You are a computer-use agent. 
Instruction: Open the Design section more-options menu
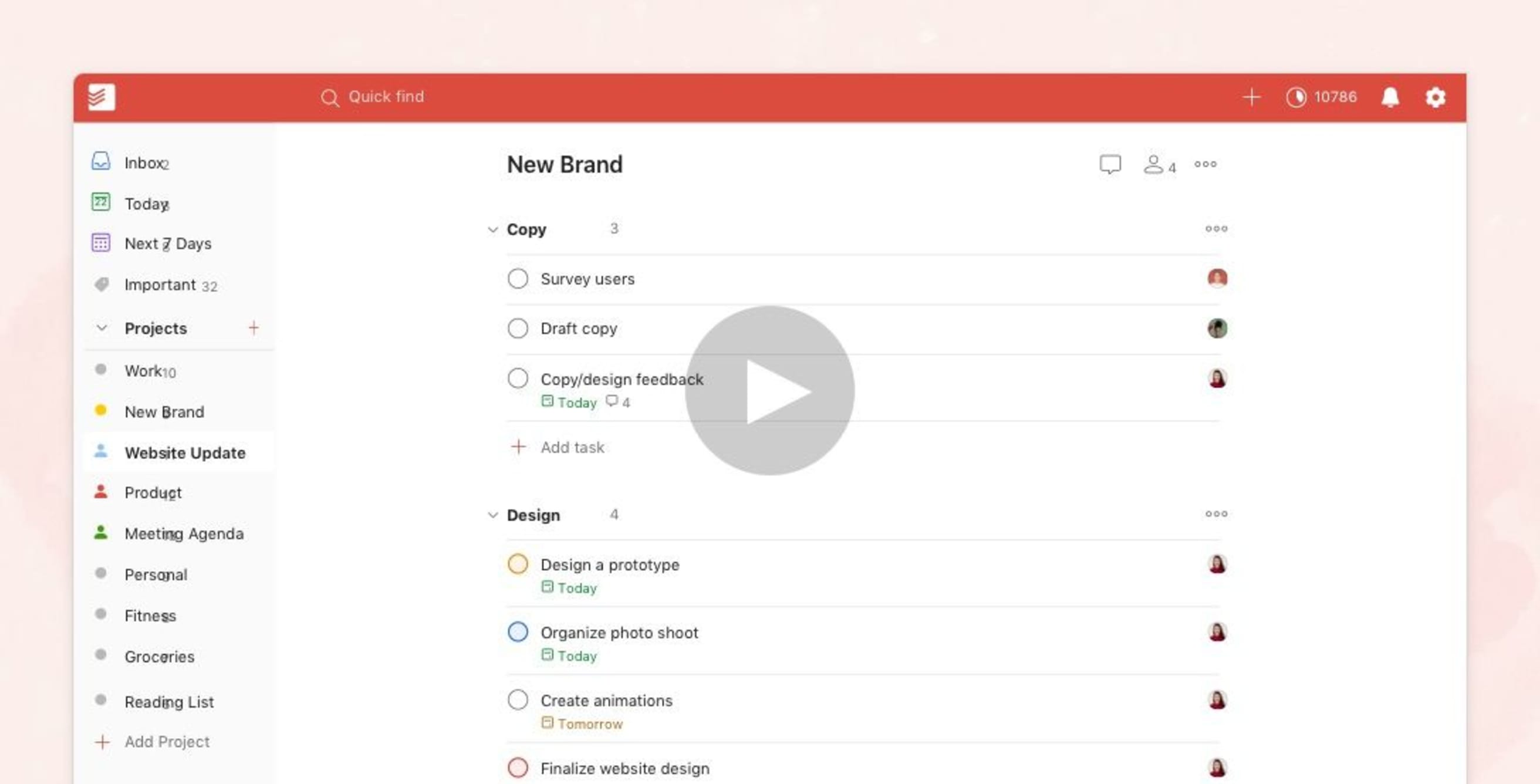click(x=1216, y=513)
